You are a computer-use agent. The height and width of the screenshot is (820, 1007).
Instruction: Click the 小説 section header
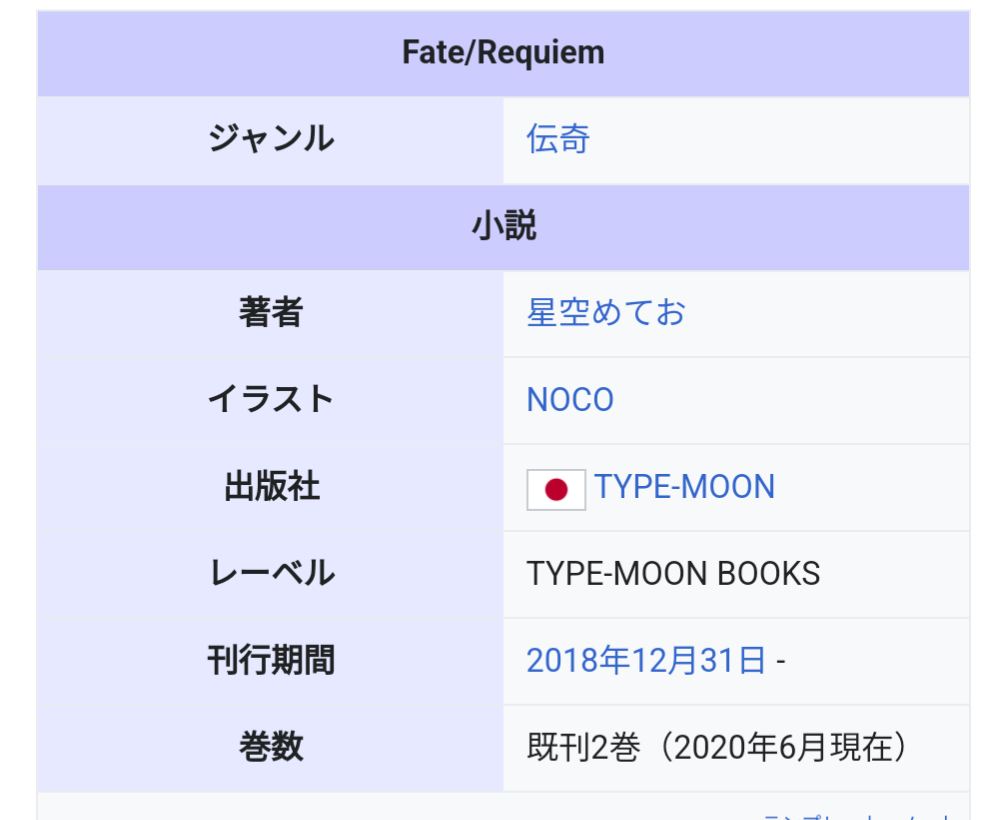pos(503,227)
